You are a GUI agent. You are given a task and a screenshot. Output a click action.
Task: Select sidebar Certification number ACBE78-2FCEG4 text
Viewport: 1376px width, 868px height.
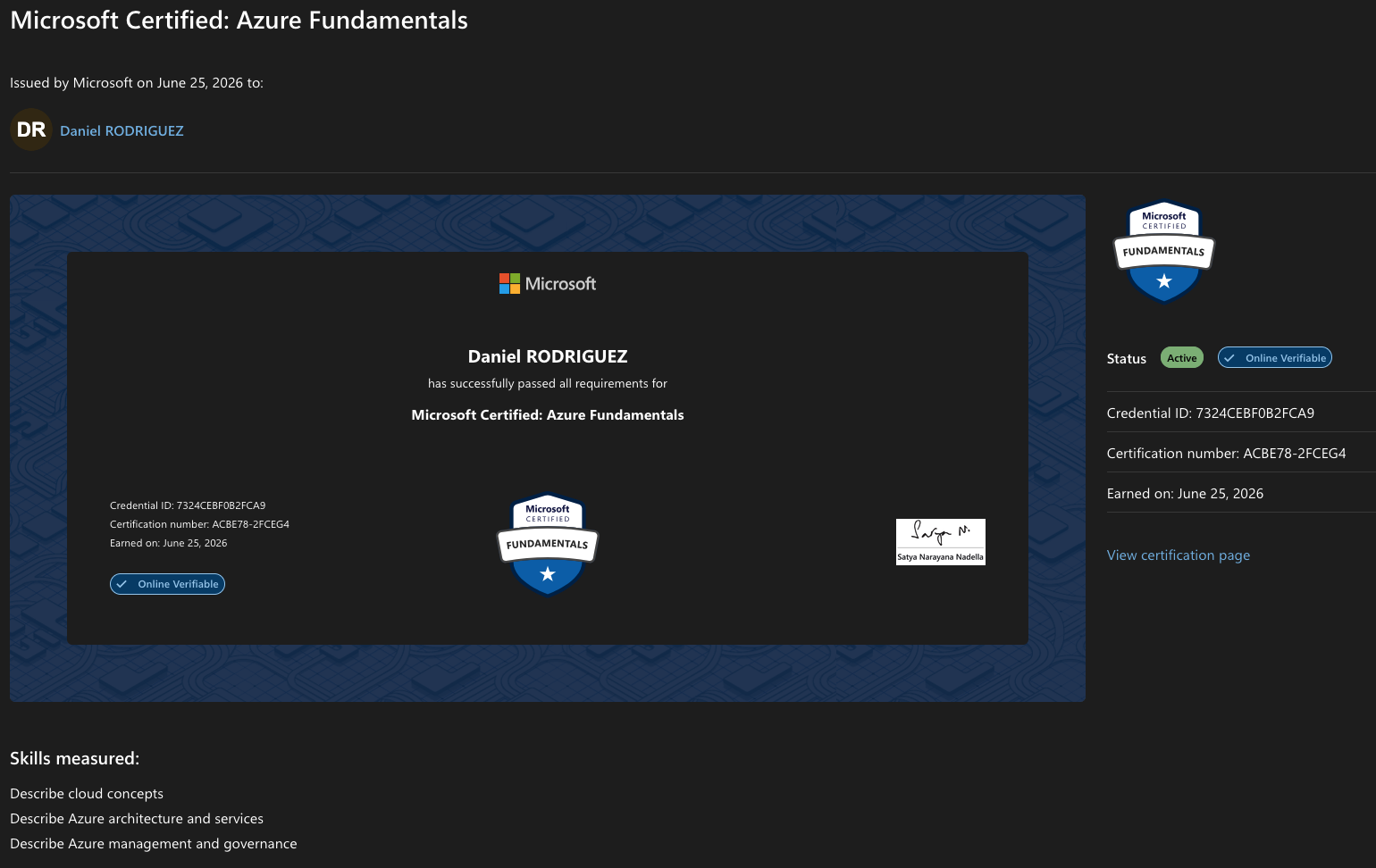pos(1227,454)
